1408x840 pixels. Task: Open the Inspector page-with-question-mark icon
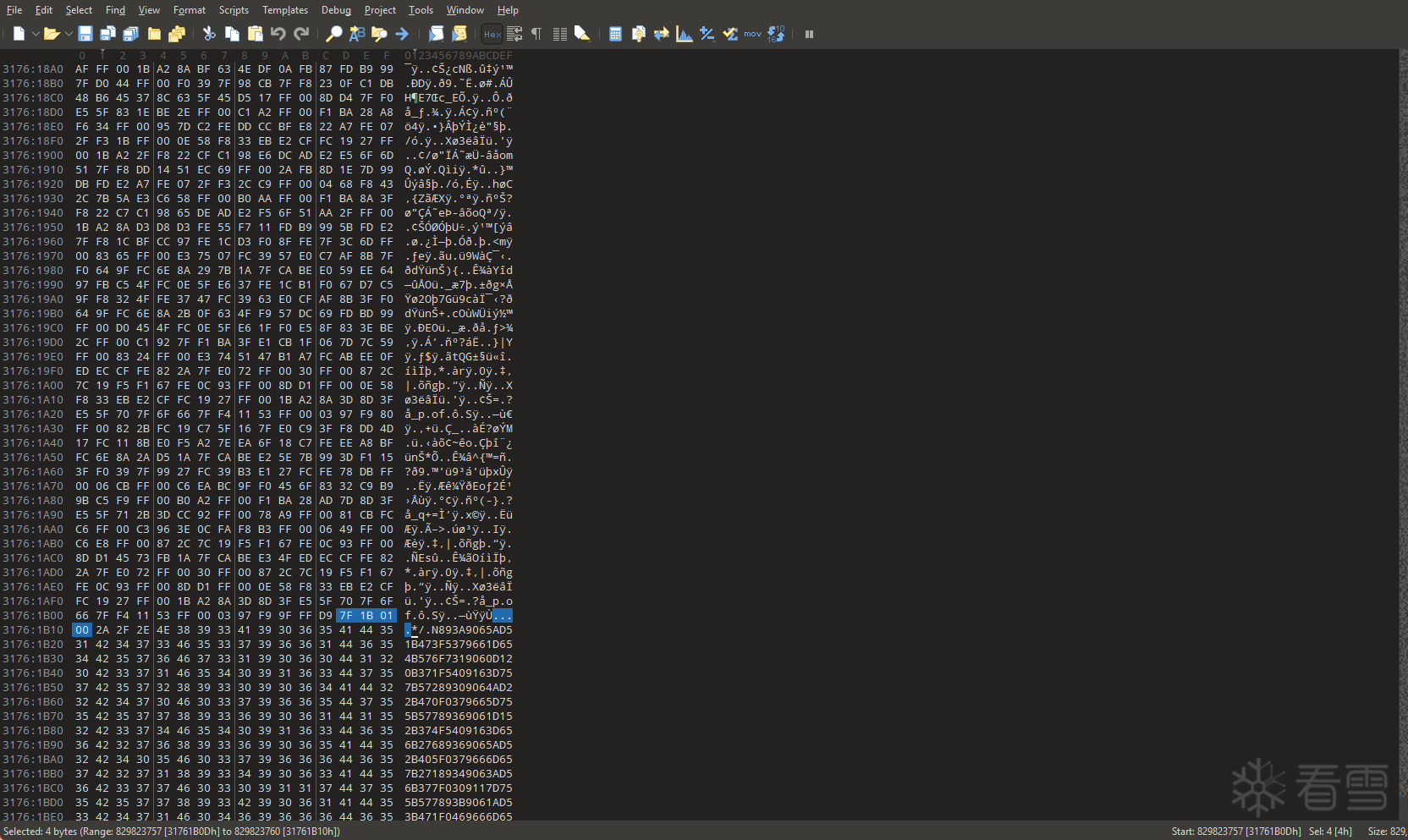point(638,34)
